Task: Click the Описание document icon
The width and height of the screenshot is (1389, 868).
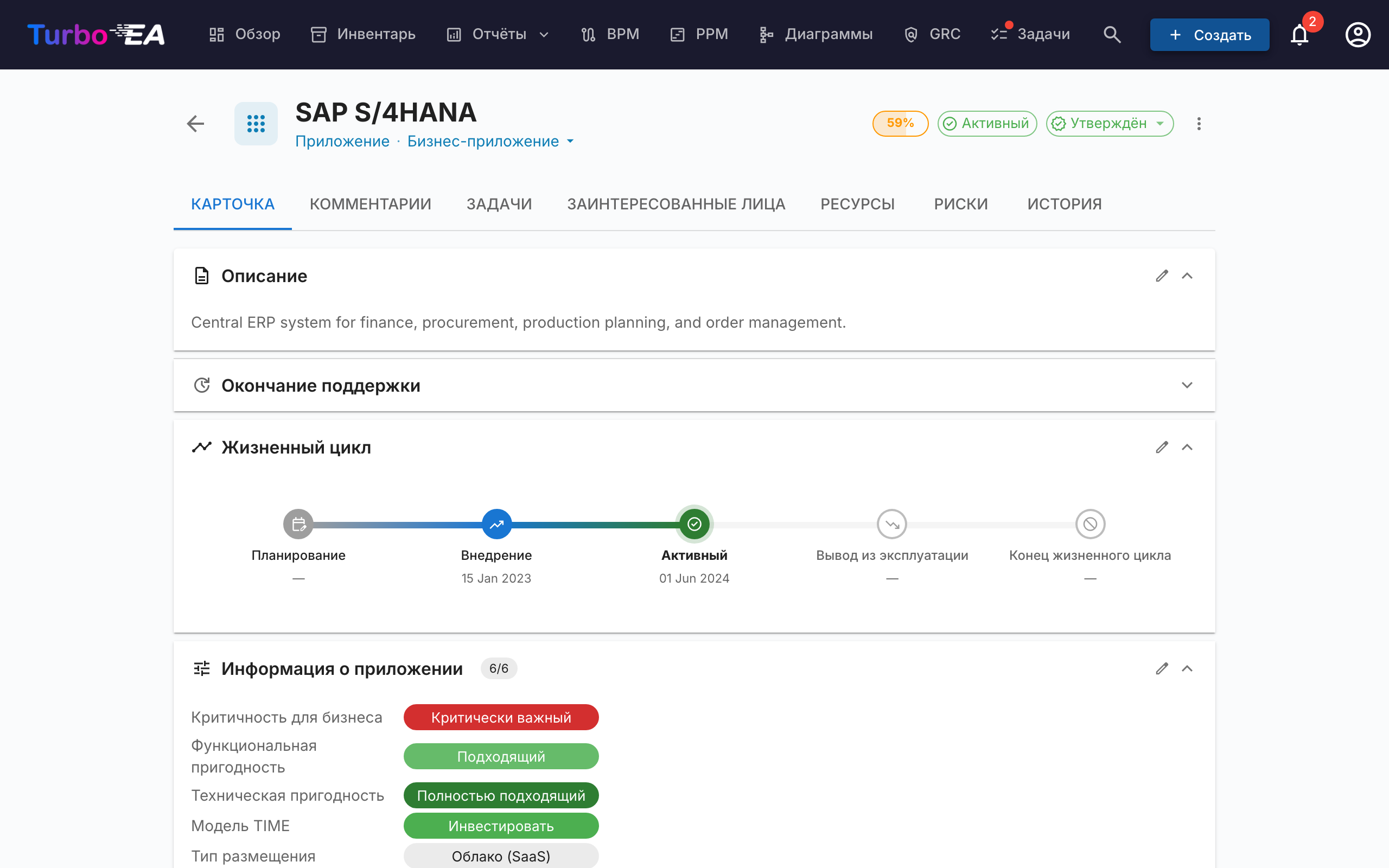Action: pyautogui.click(x=201, y=276)
